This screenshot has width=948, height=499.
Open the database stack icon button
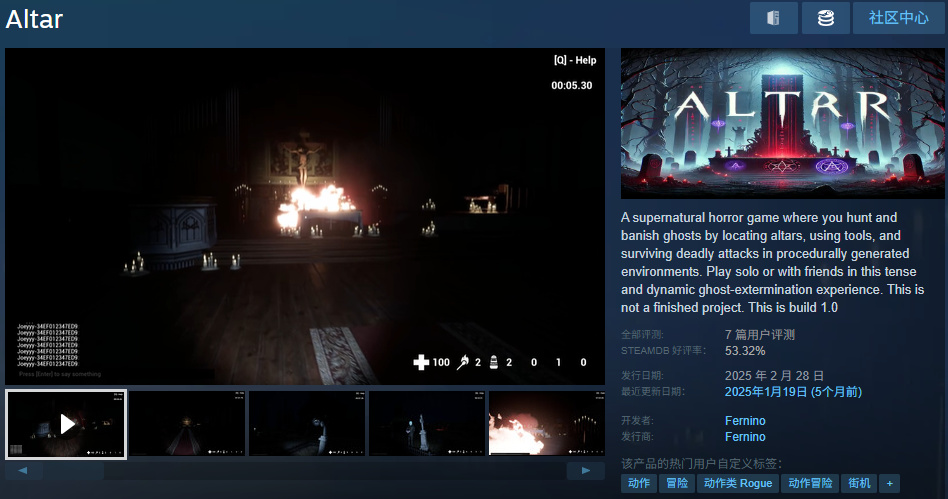(825, 18)
